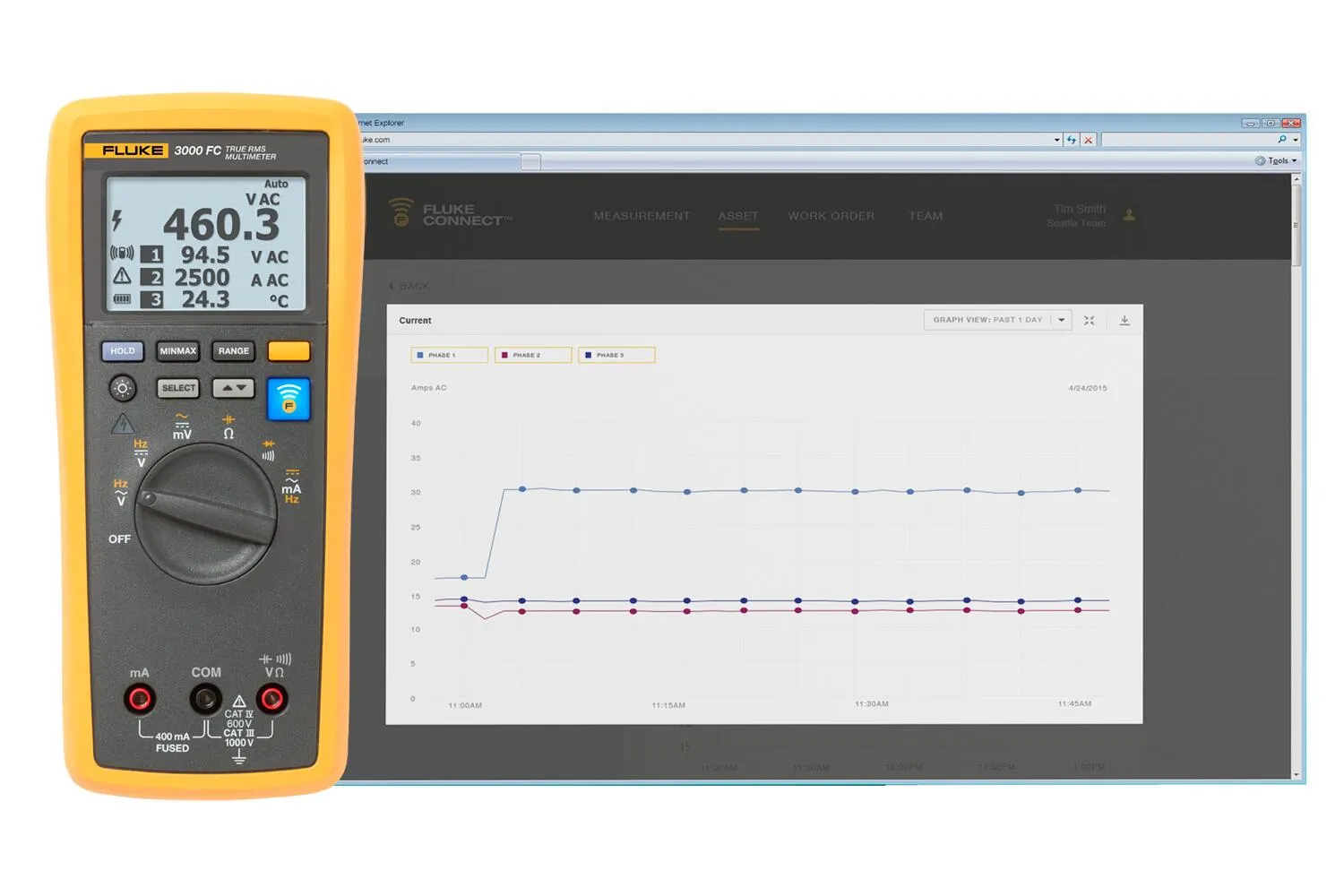Open the Graph View: Past 1 Day dropdown

pos(998,320)
